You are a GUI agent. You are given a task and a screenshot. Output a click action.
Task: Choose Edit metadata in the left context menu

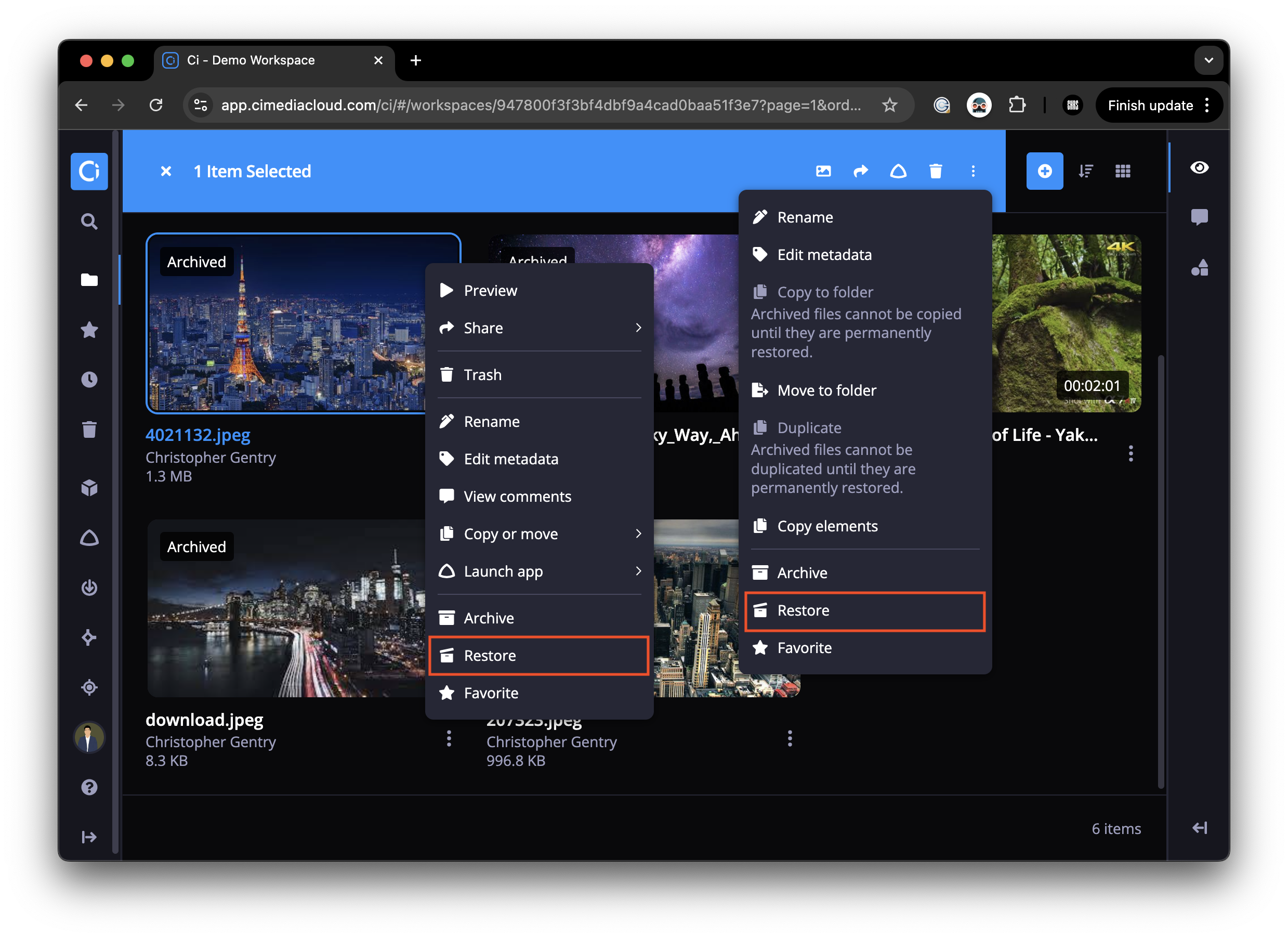(540, 459)
